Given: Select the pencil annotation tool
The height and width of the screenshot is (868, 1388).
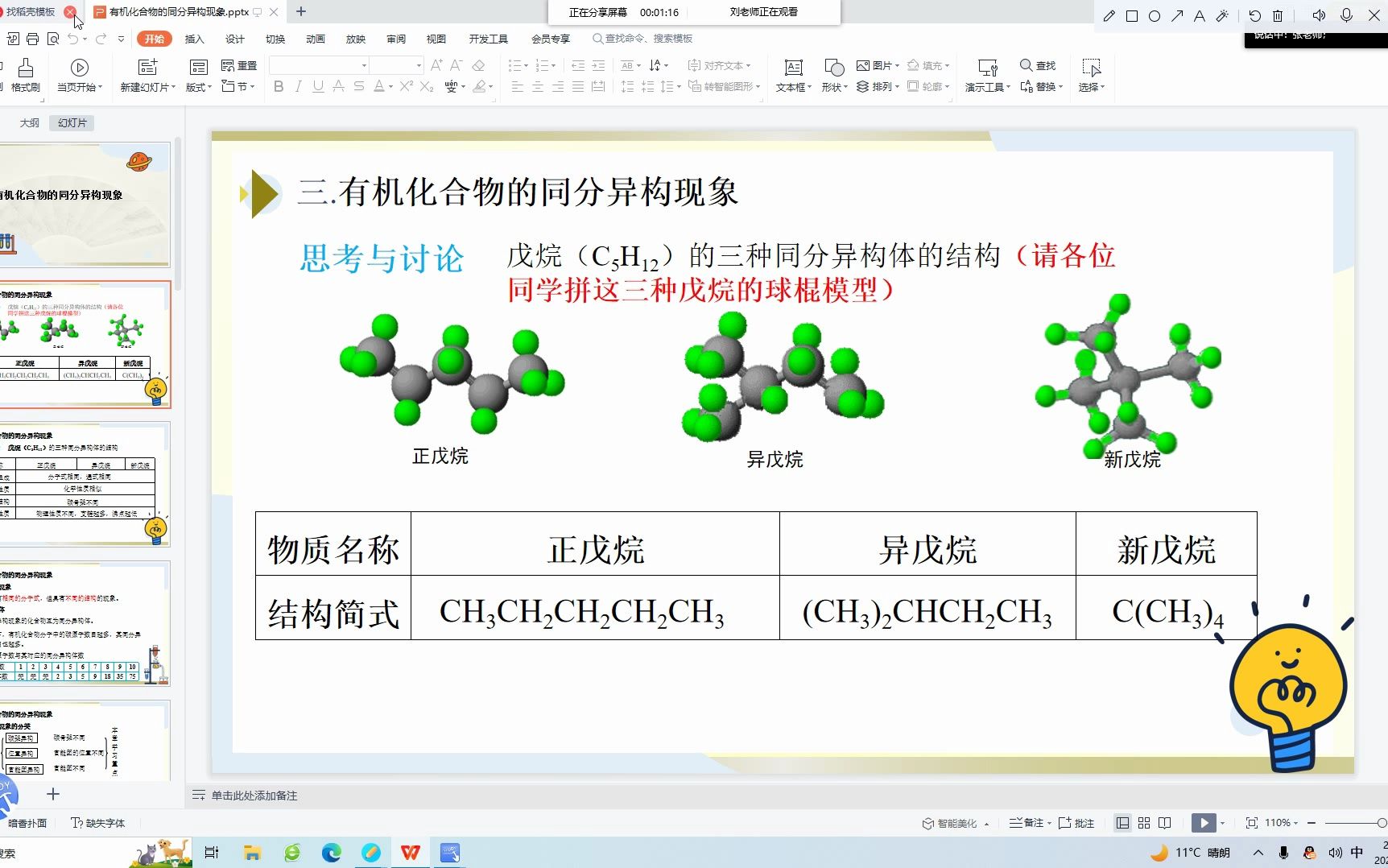Looking at the screenshot, I should [x=1109, y=16].
